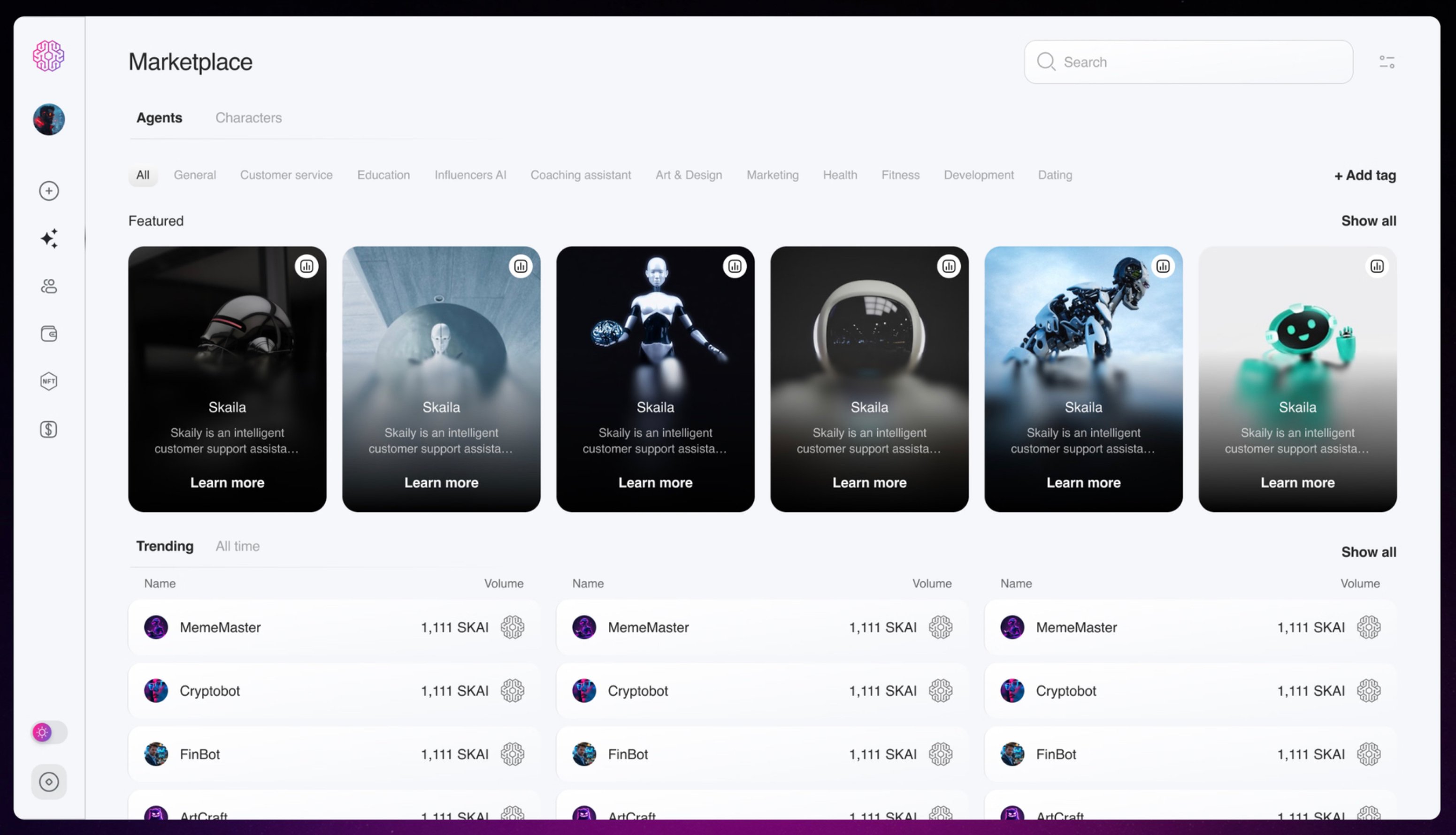The image size is (1456, 835).
Task: Click Cryptobot avatar in the right trending column
Action: [x=1012, y=691]
